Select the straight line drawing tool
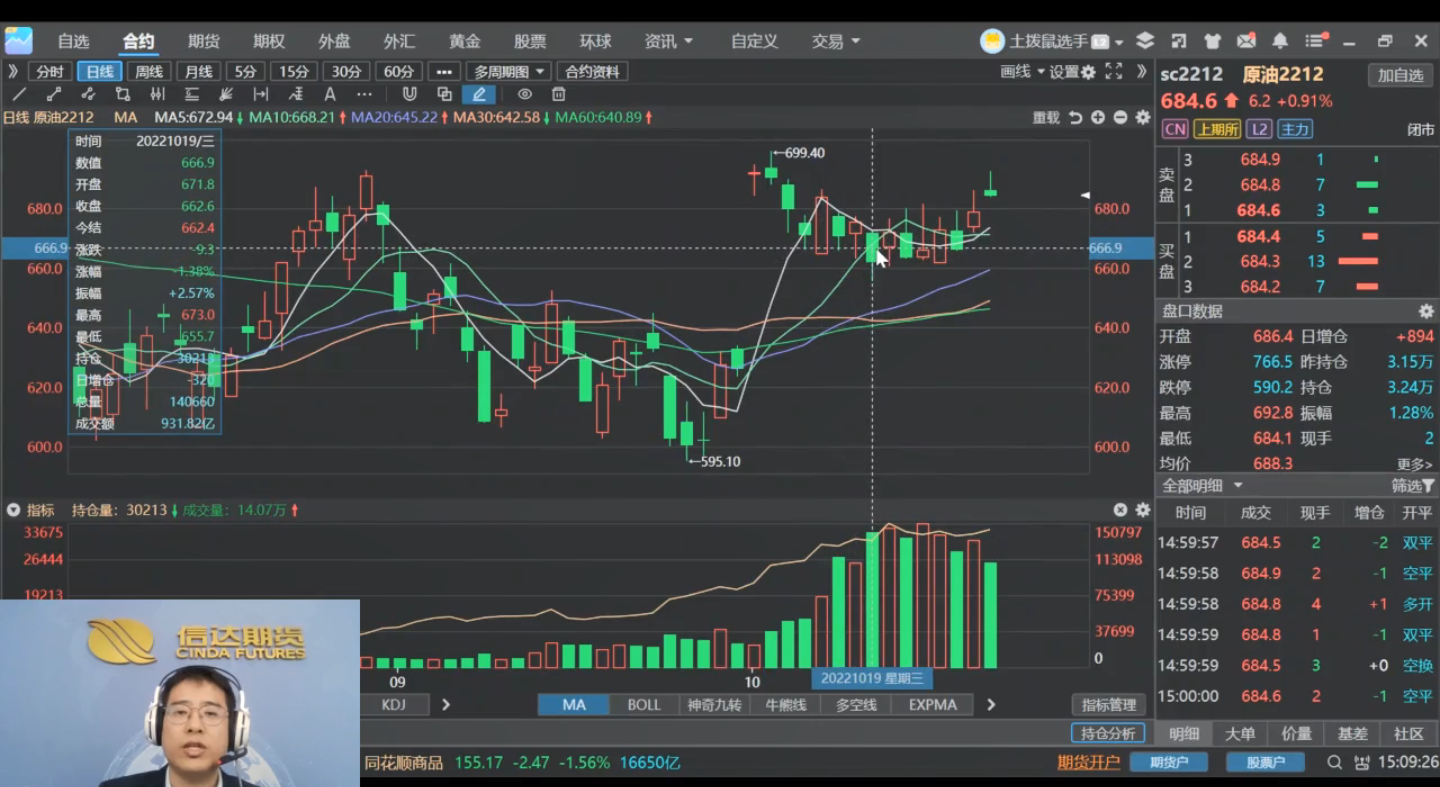The width and height of the screenshot is (1440, 787). click(x=19, y=94)
